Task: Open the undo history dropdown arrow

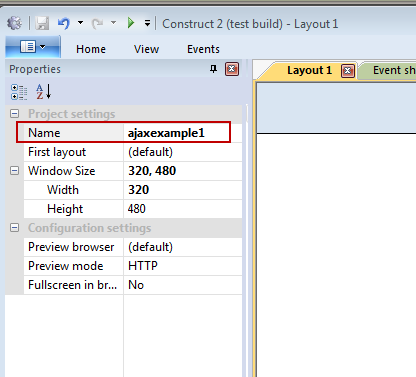Action: coord(80,23)
